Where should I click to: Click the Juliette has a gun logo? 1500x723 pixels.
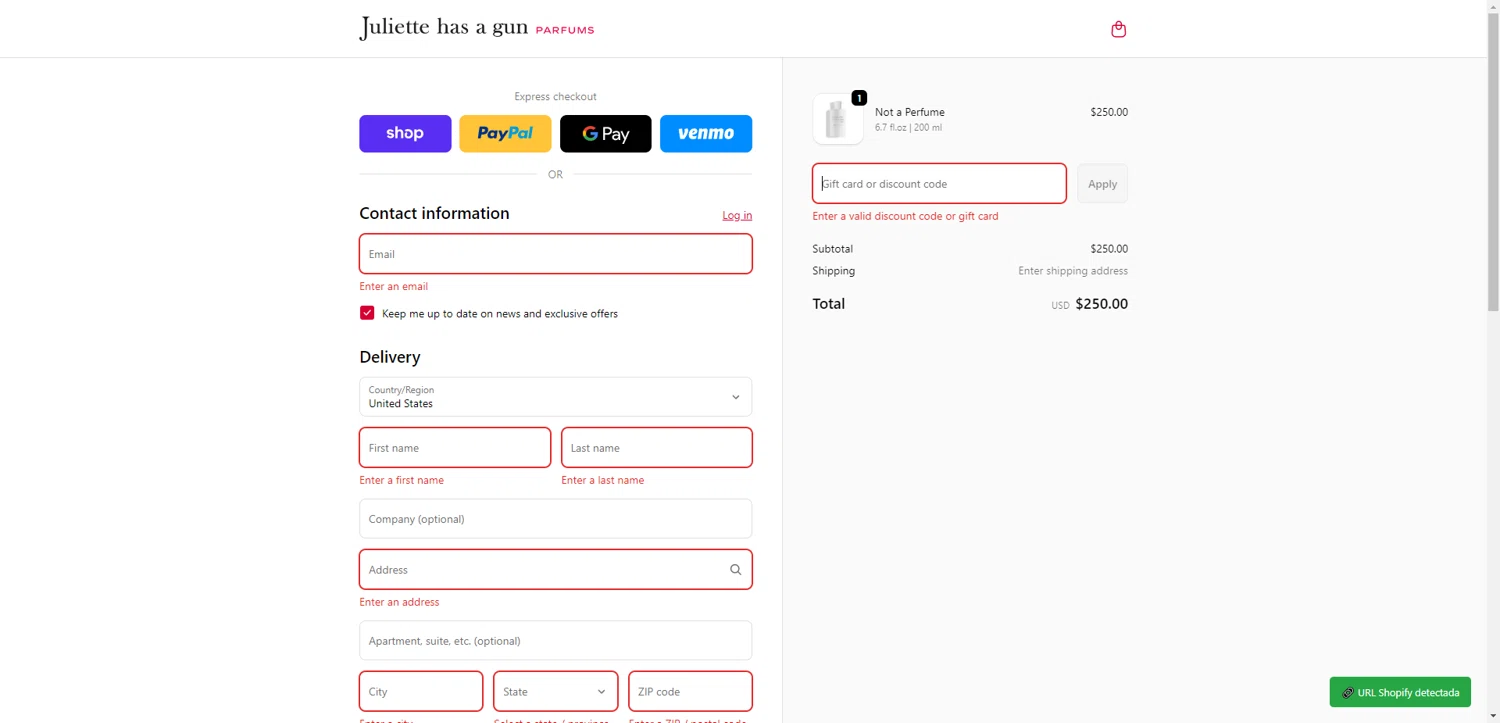[x=477, y=28]
